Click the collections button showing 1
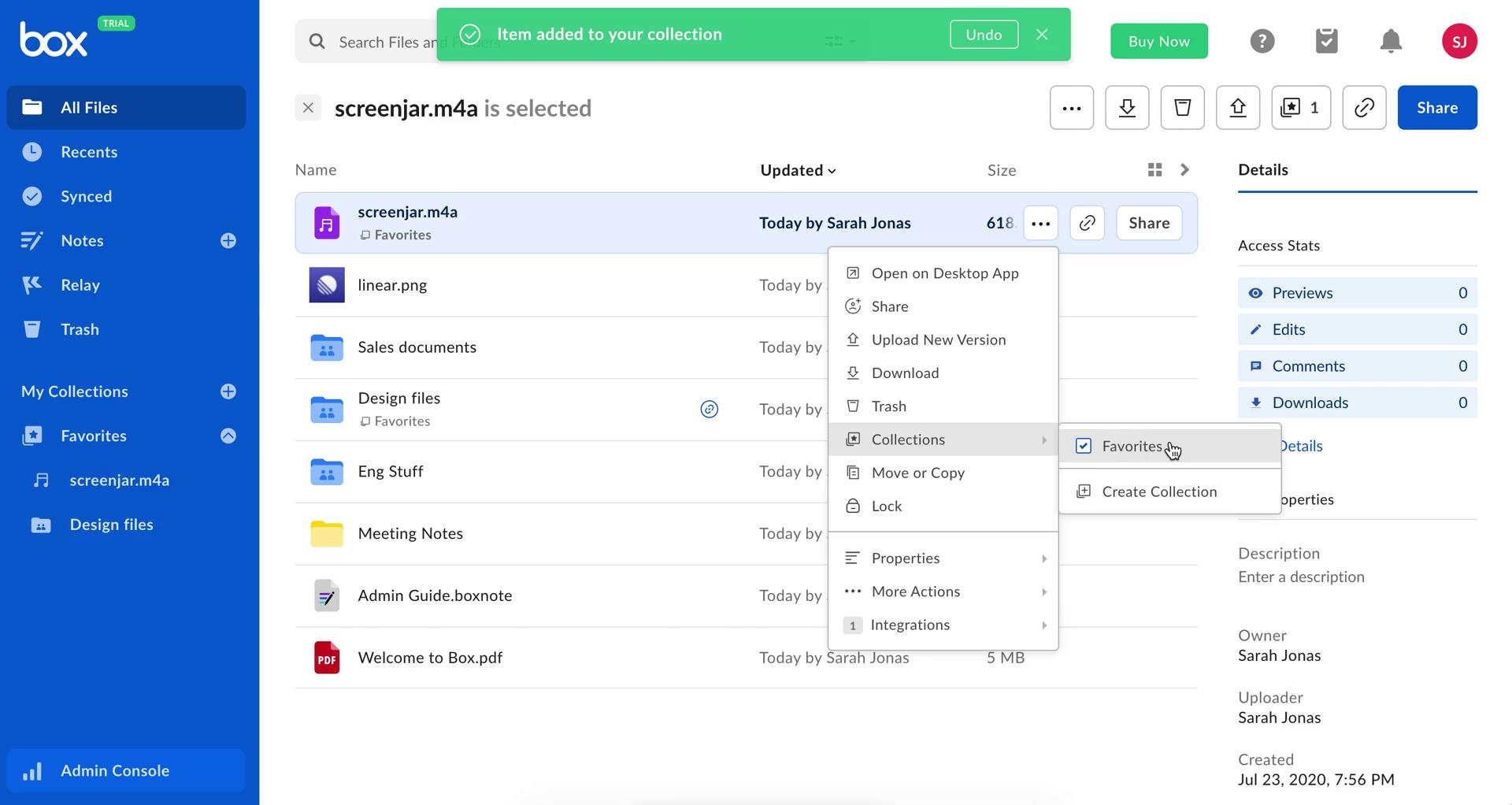This screenshot has width=1512, height=805. coord(1301,108)
